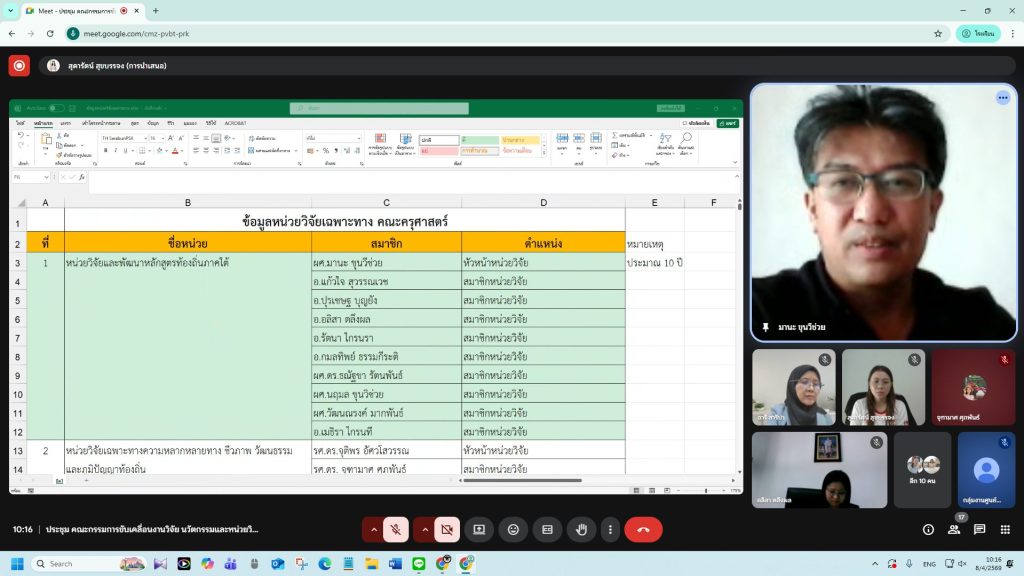Bookmark this page with star icon
The image size is (1024, 576).
coord(938,33)
